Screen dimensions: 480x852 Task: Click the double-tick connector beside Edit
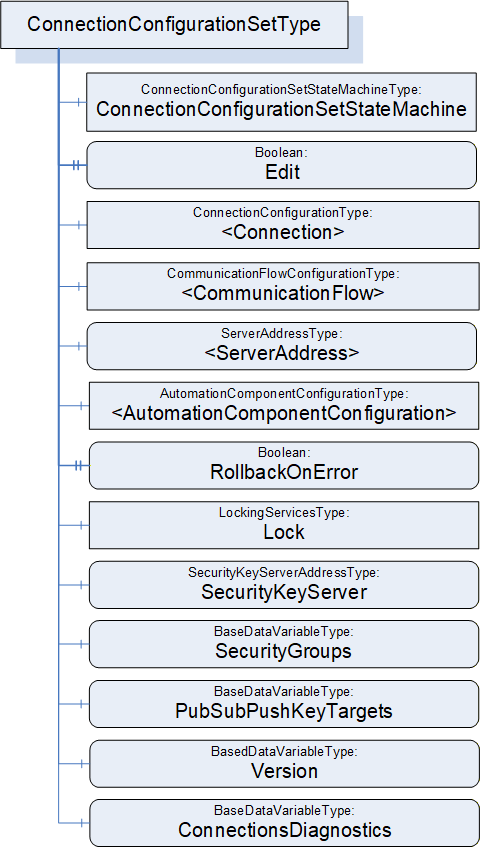click(77, 165)
